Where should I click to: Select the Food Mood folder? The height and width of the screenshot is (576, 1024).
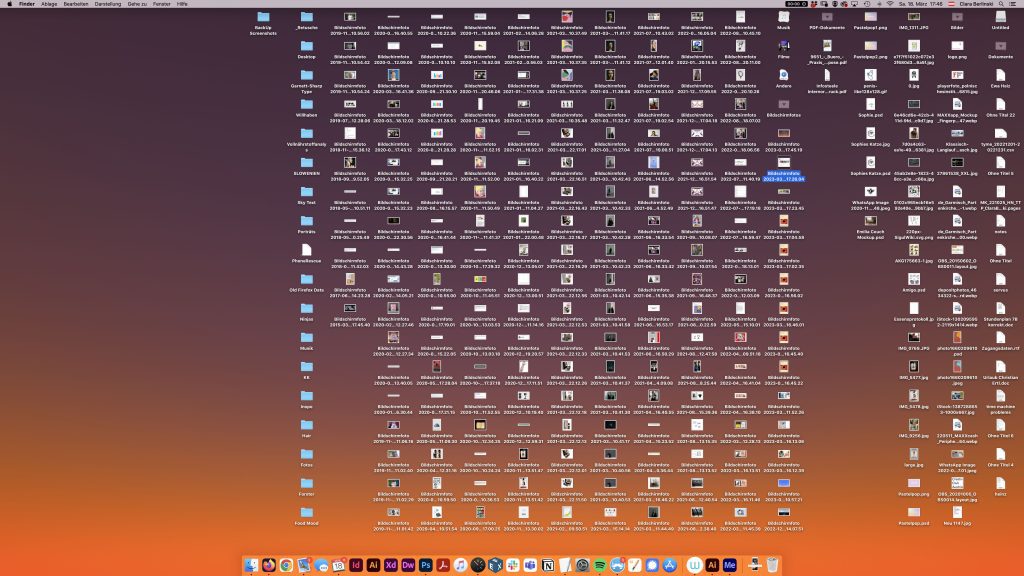[x=306, y=511]
